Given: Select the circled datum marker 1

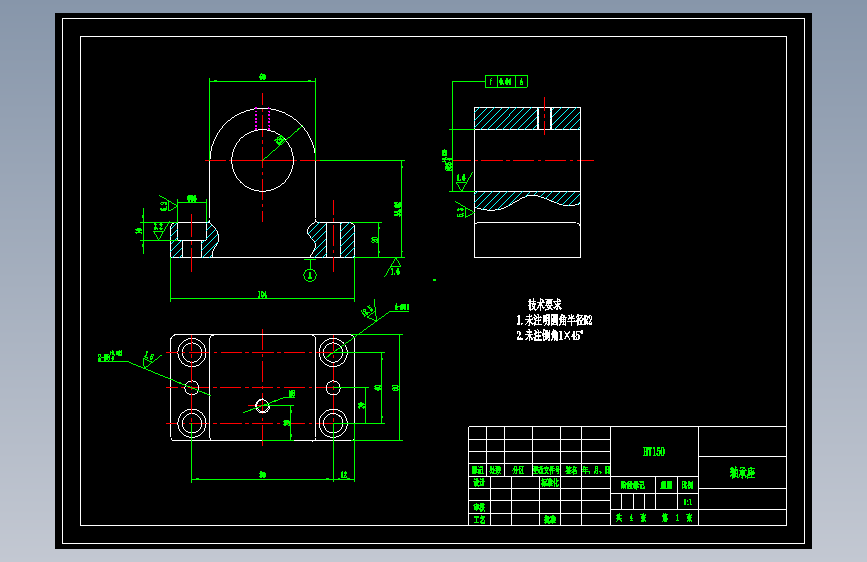Looking at the screenshot, I should click(x=310, y=275).
